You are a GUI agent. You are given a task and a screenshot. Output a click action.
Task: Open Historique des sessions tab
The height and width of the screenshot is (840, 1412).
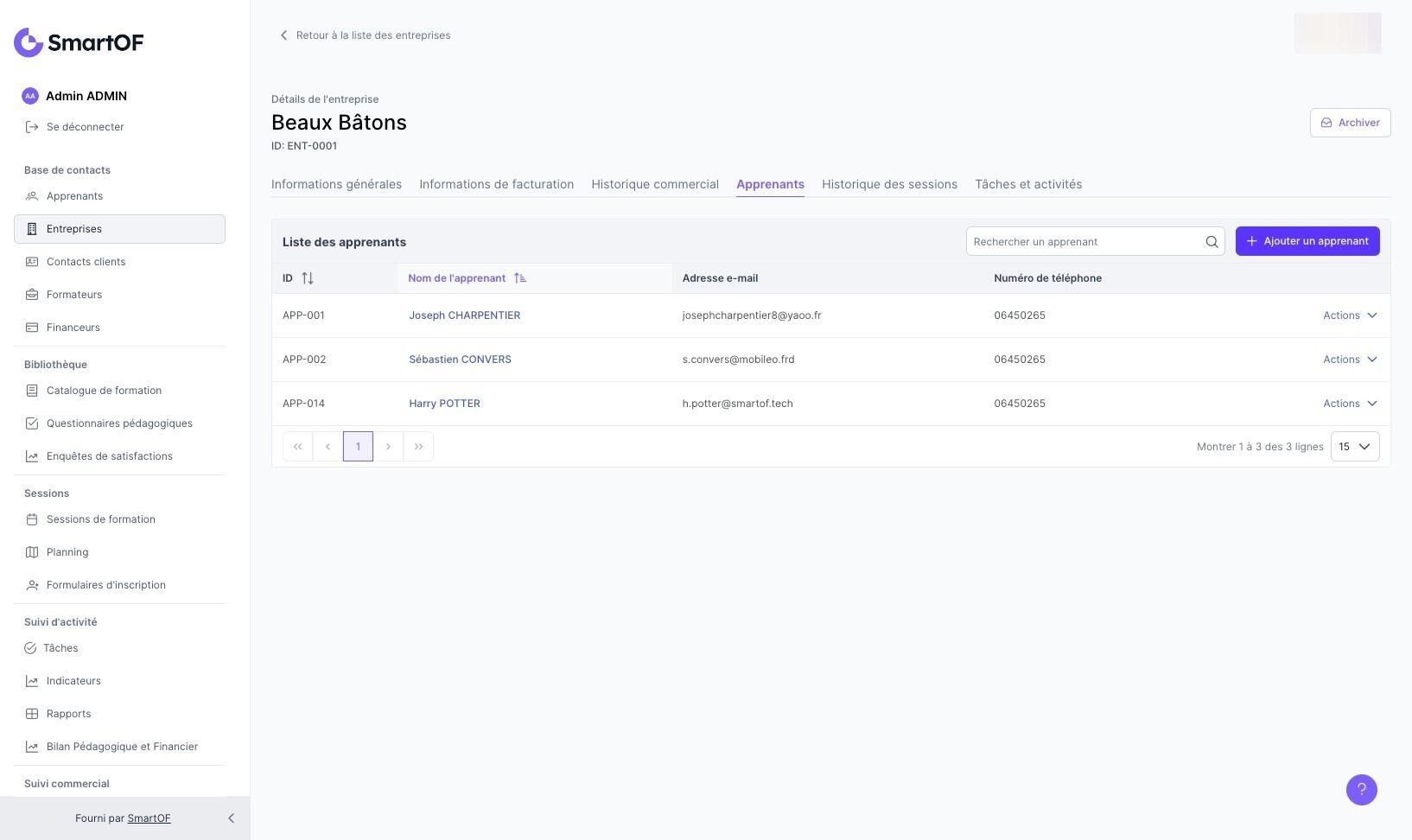tap(889, 184)
